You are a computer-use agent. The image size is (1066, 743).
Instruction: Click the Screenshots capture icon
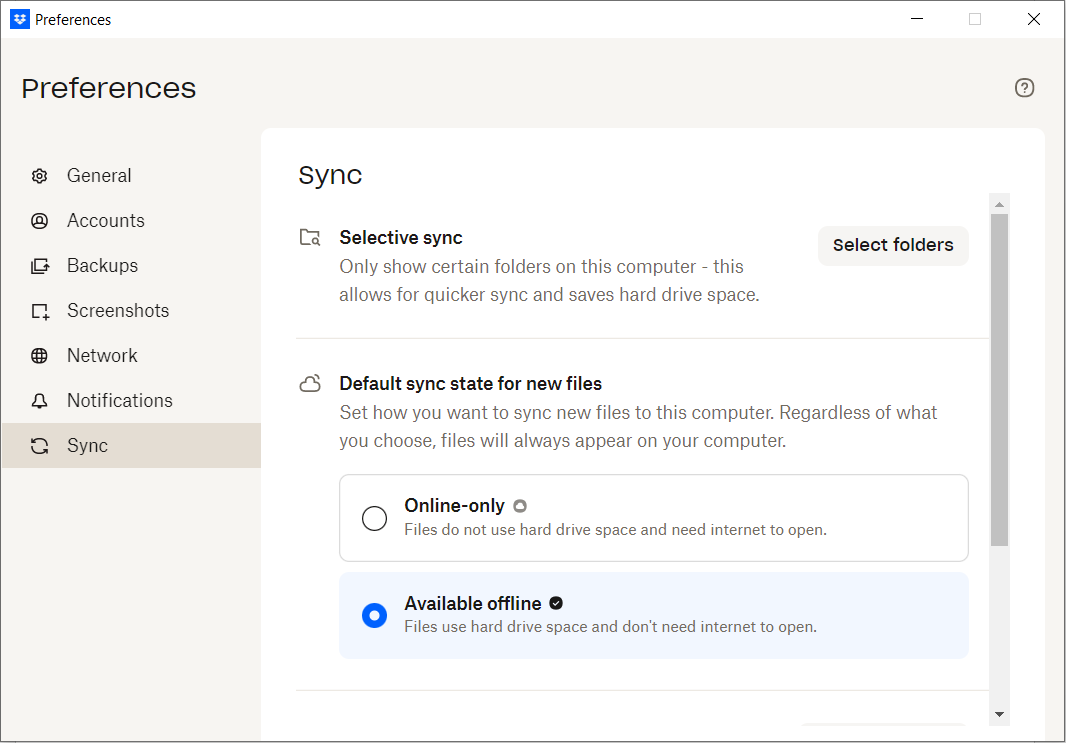click(x=39, y=311)
